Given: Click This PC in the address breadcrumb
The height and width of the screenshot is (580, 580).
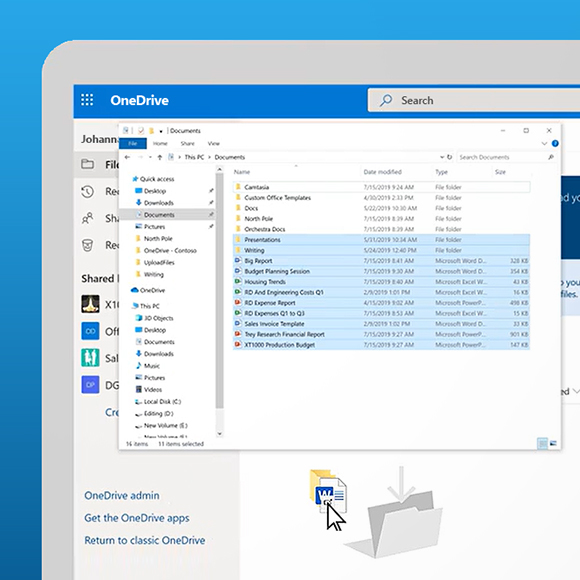Looking at the screenshot, I should (194, 157).
